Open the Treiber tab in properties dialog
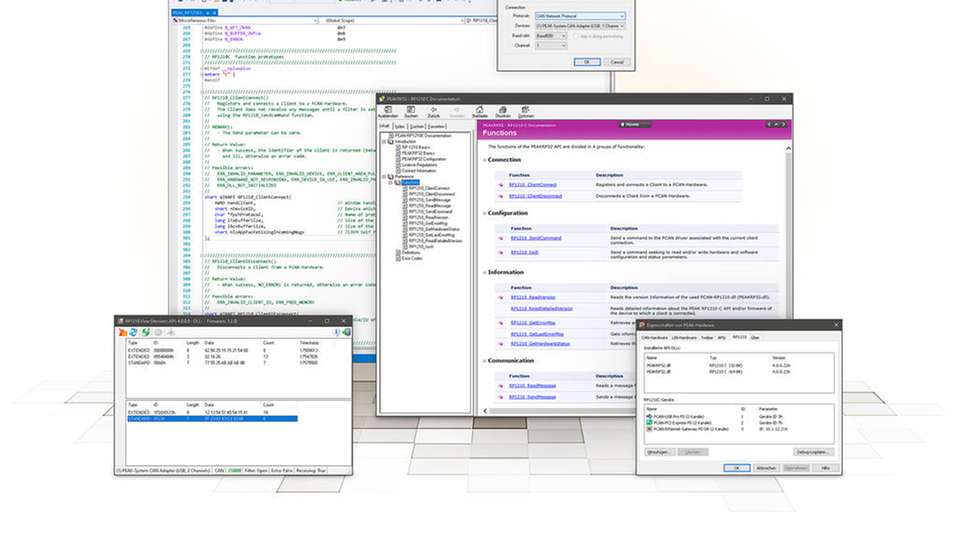The height and width of the screenshot is (540, 960). click(707, 337)
